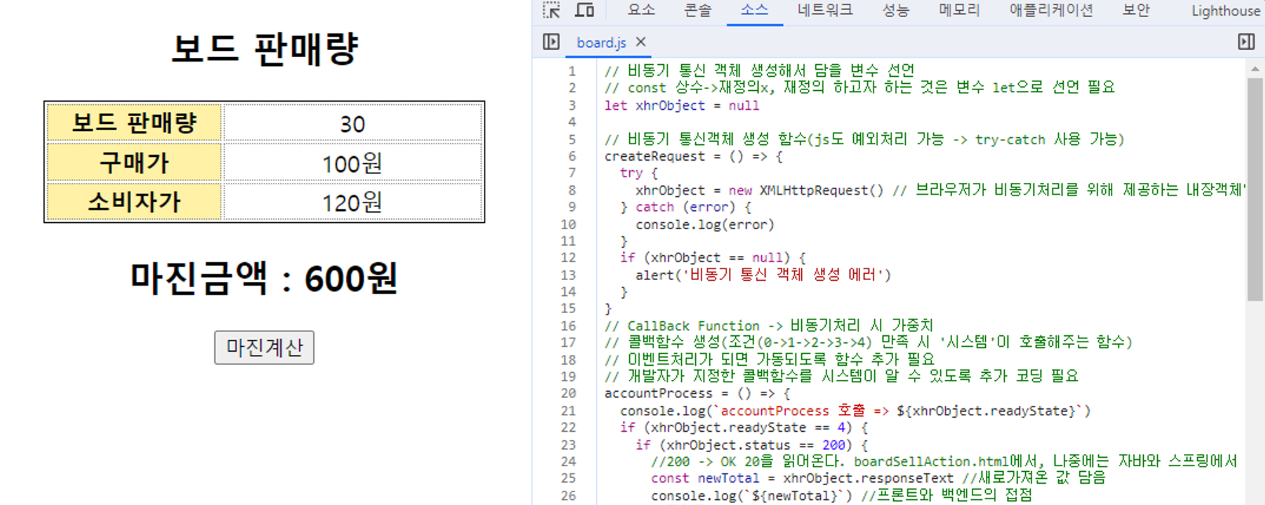The height and width of the screenshot is (505, 1265).
Task: Close the board.js file tab
Action: (x=641, y=42)
